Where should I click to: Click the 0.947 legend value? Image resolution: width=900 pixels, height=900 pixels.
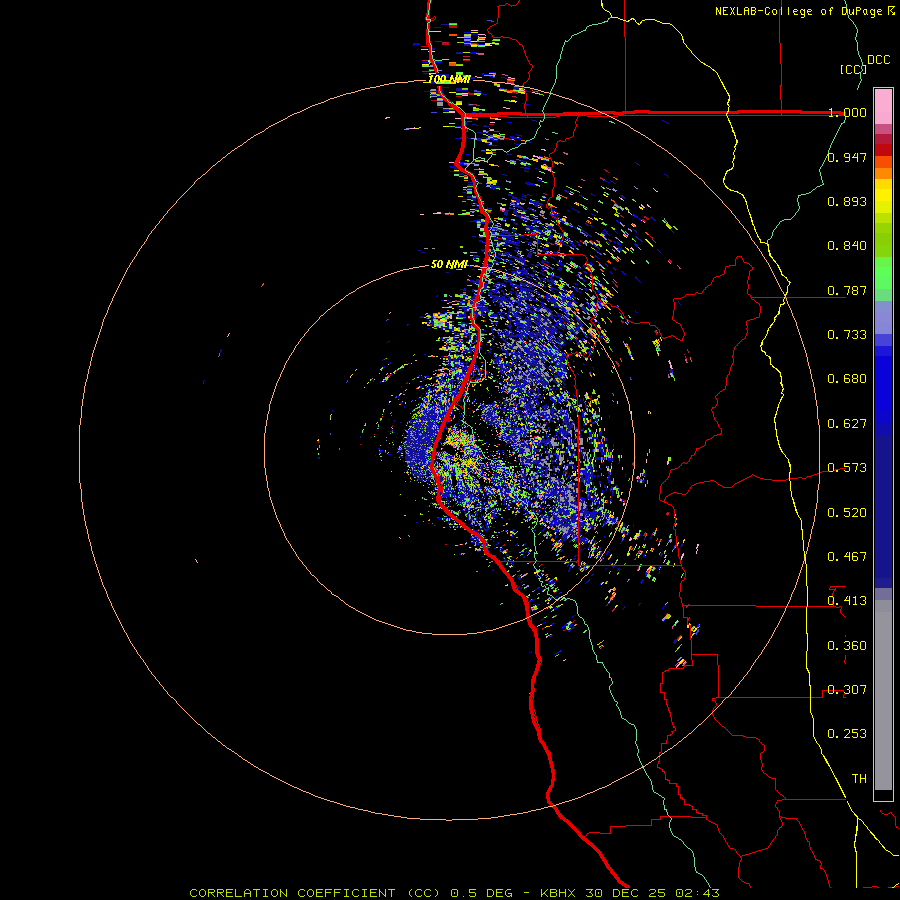[847, 157]
